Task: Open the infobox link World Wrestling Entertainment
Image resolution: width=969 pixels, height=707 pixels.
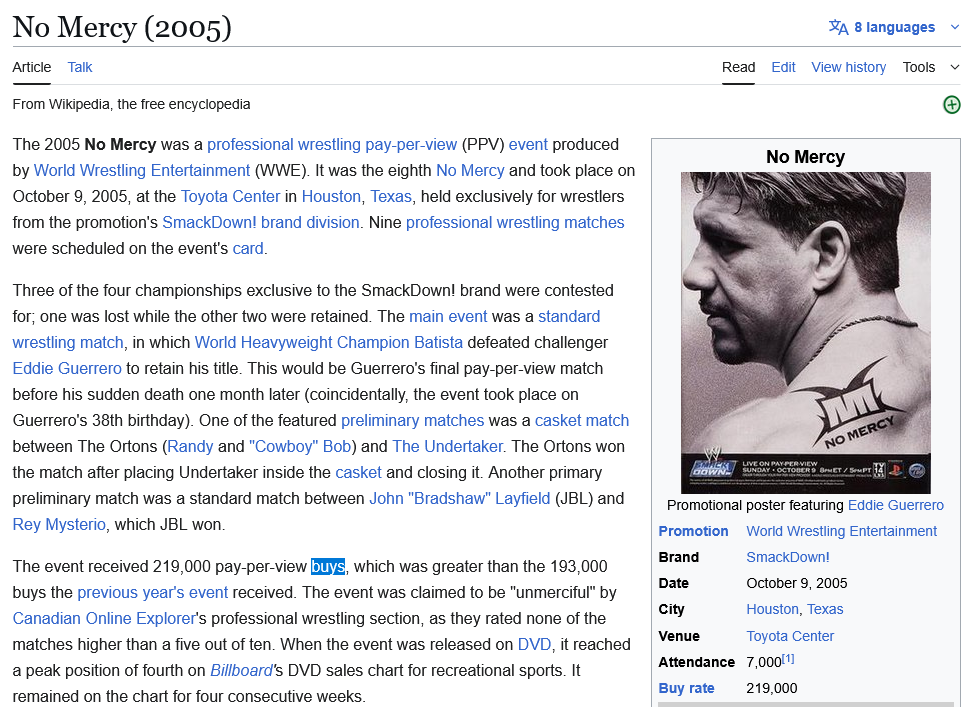Action: click(841, 531)
